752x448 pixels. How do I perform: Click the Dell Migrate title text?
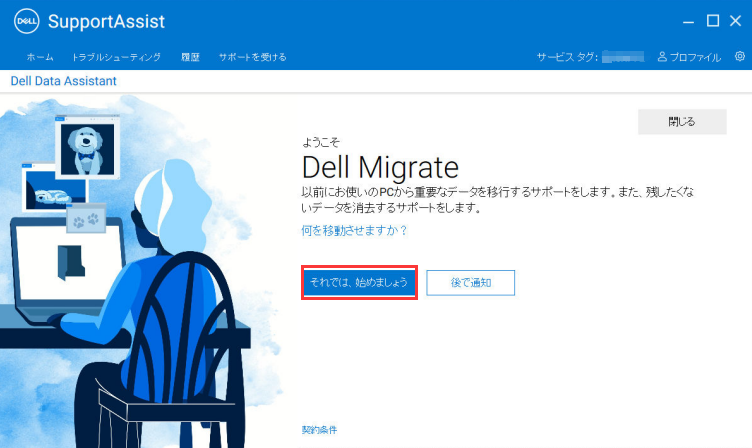click(380, 167)
